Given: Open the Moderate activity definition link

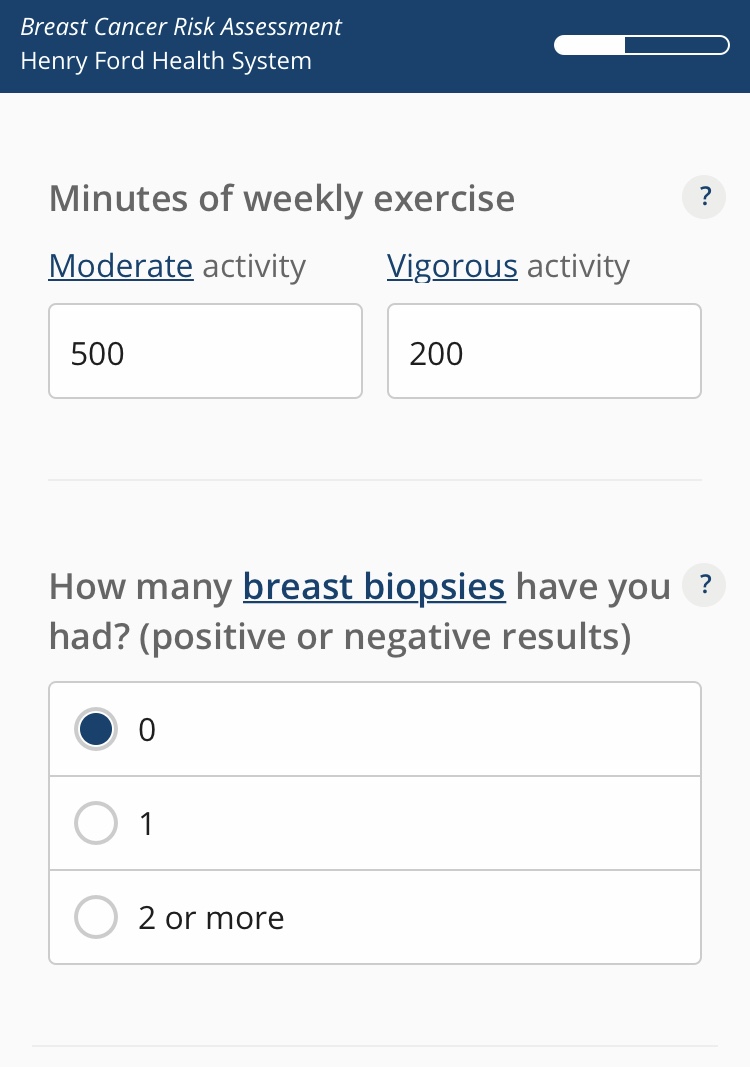Looking at the screenshot, I should (x=121, y=266).
